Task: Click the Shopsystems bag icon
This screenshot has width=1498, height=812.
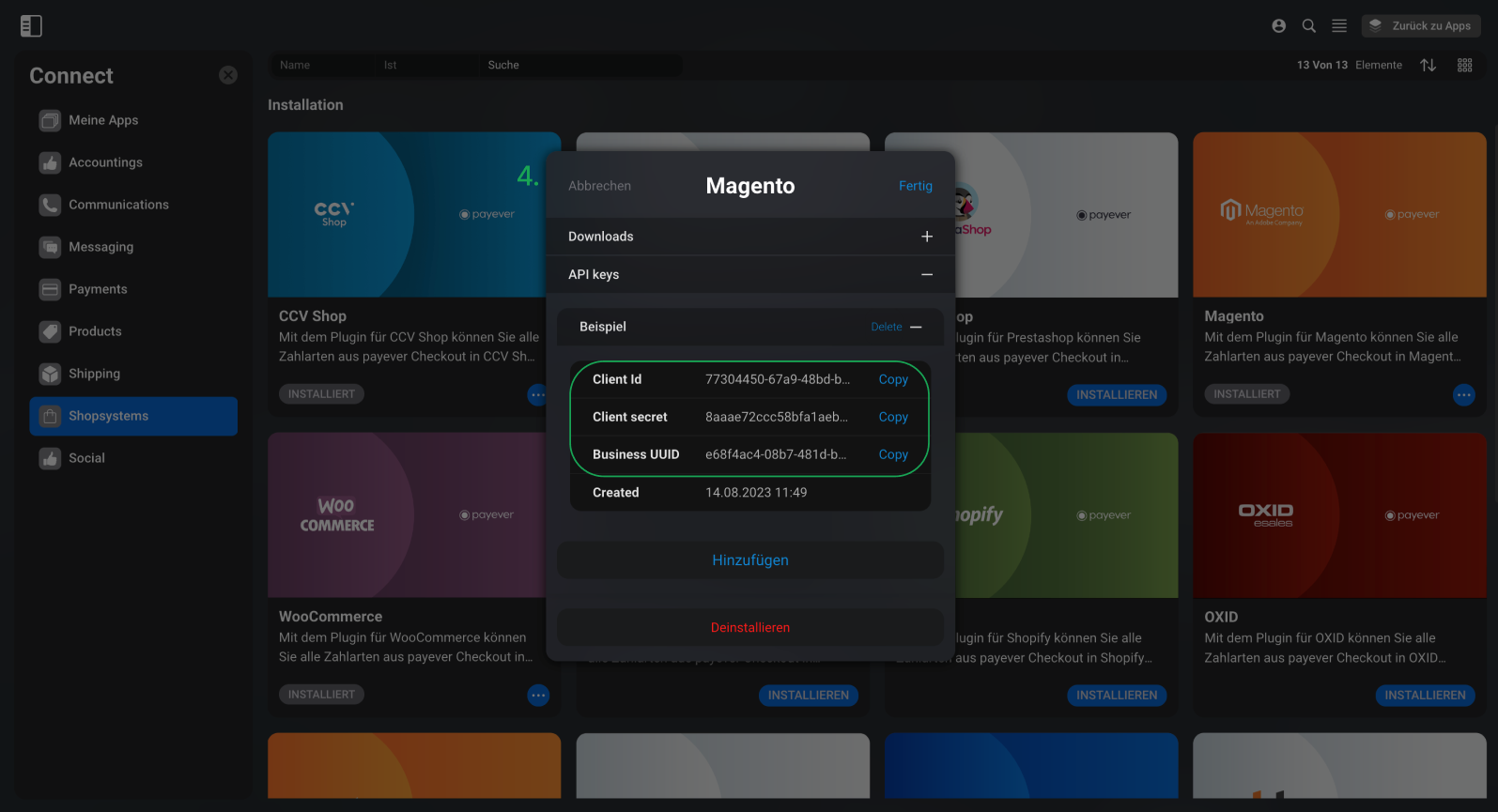Action: point(50,416)
